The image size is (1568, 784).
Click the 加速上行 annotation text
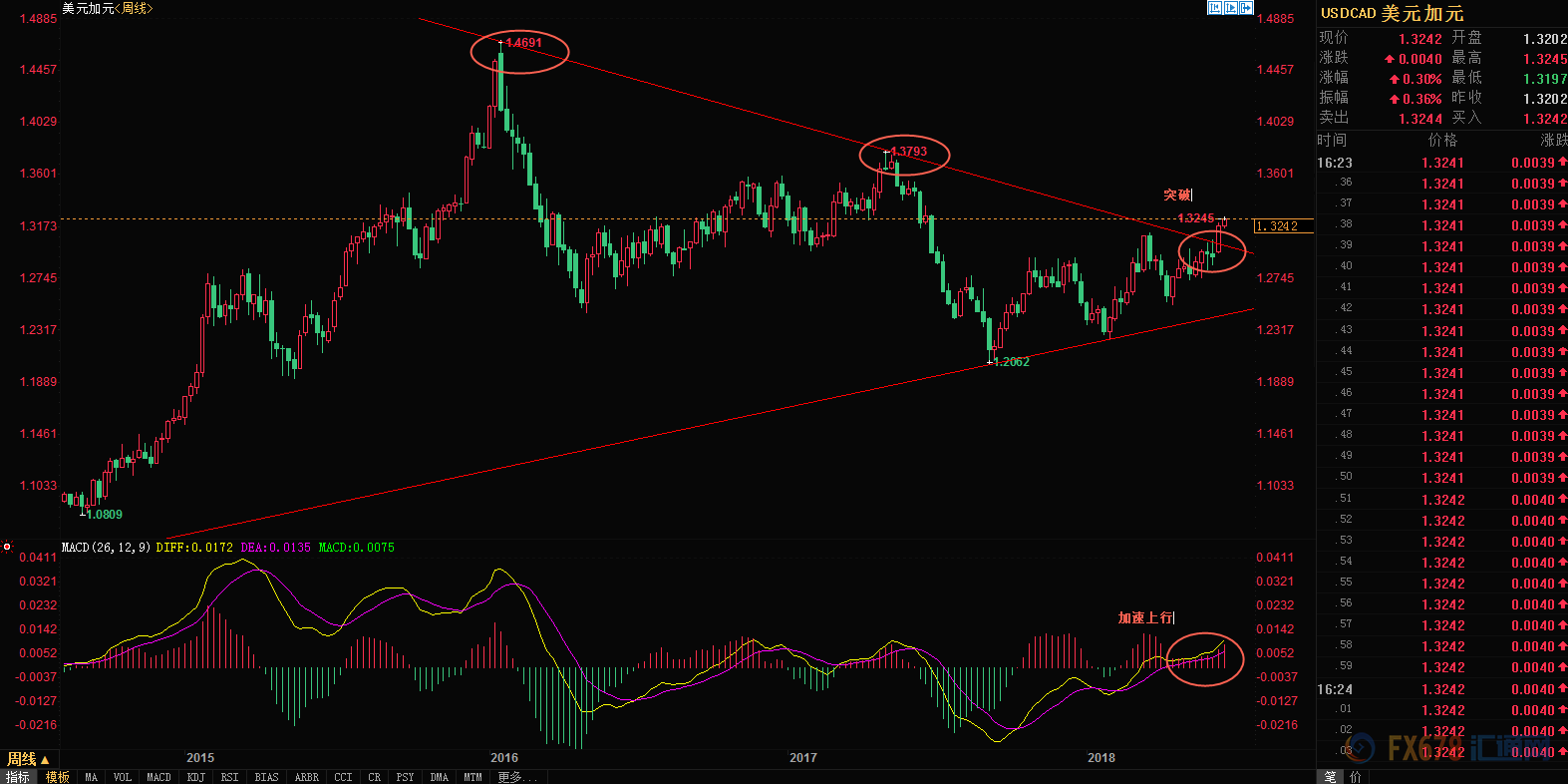[x=1146, y=618]
